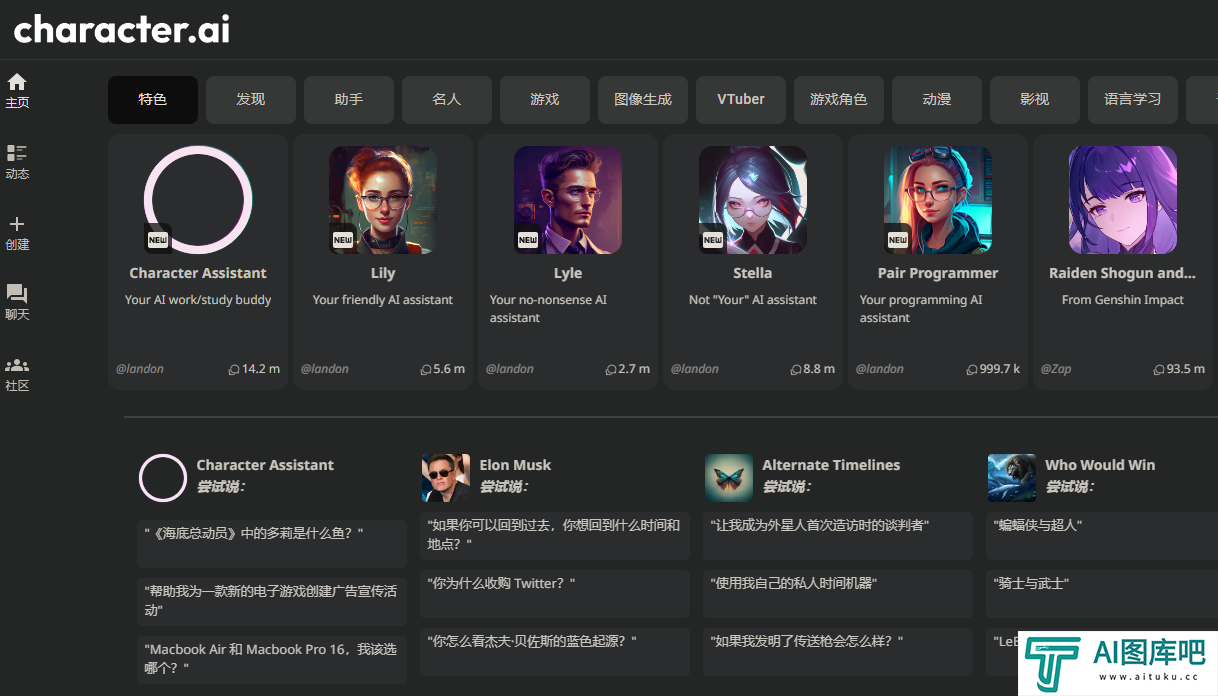Switch to the 发现 category tab
The height and width of the screenshot is (696, 1218).
251,100
